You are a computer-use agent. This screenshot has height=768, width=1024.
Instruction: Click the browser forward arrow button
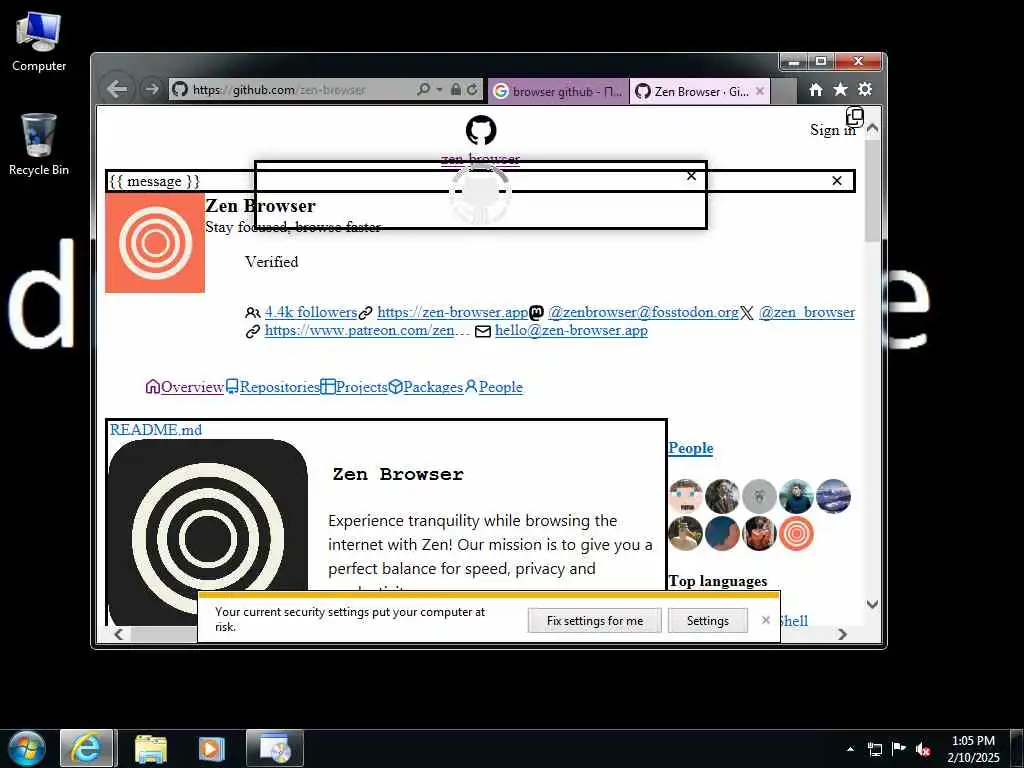tap(151, 89)
